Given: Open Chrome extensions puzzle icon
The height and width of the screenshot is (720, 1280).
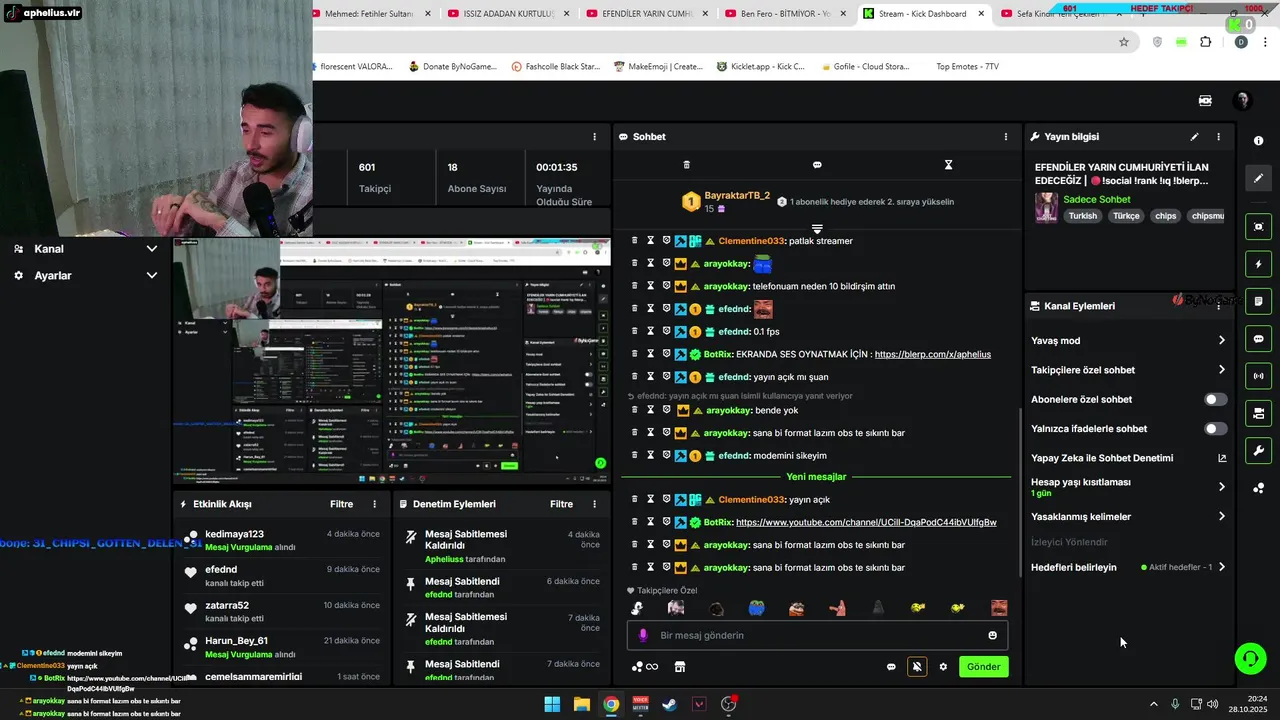Looking at the screenshot, I should point(1205,42).
